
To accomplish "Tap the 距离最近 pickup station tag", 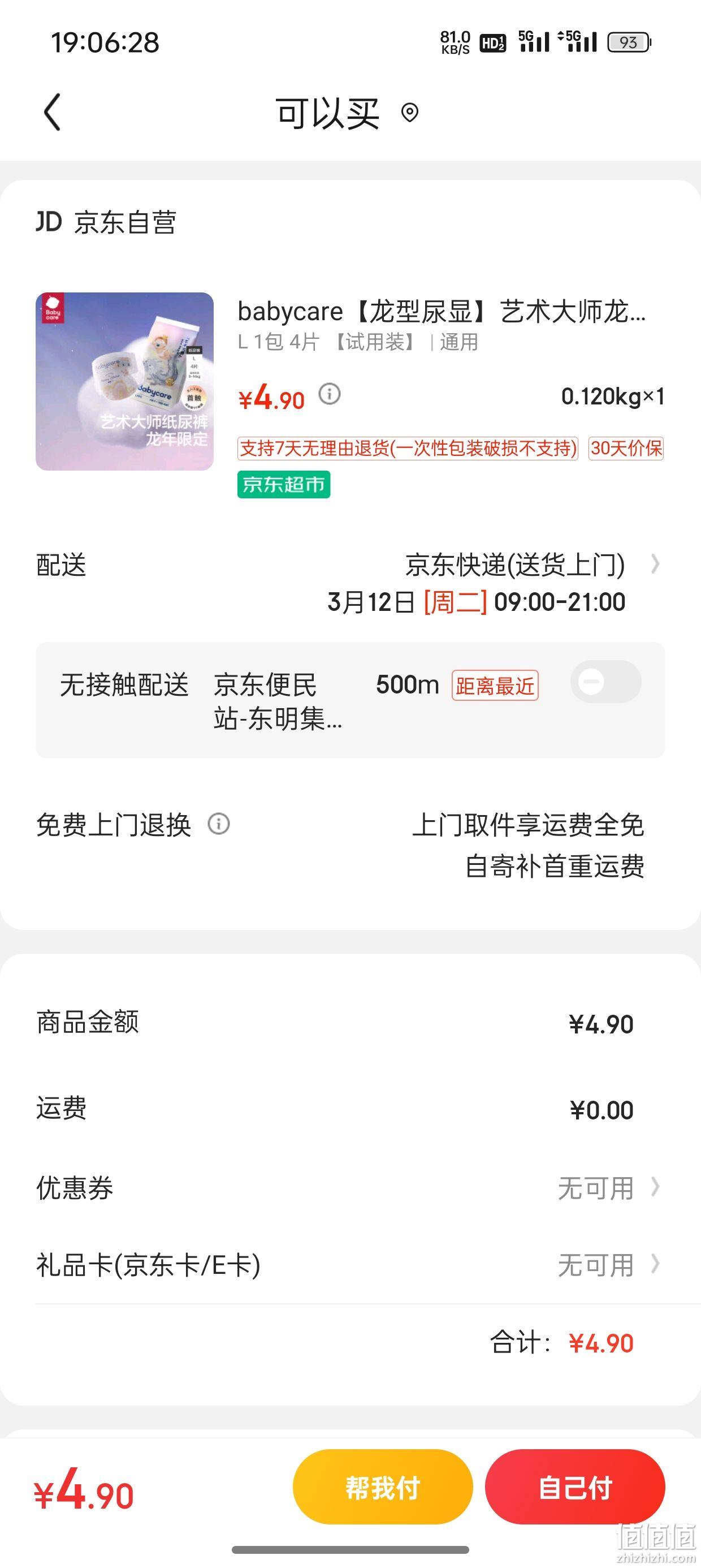I will point(495,686).
